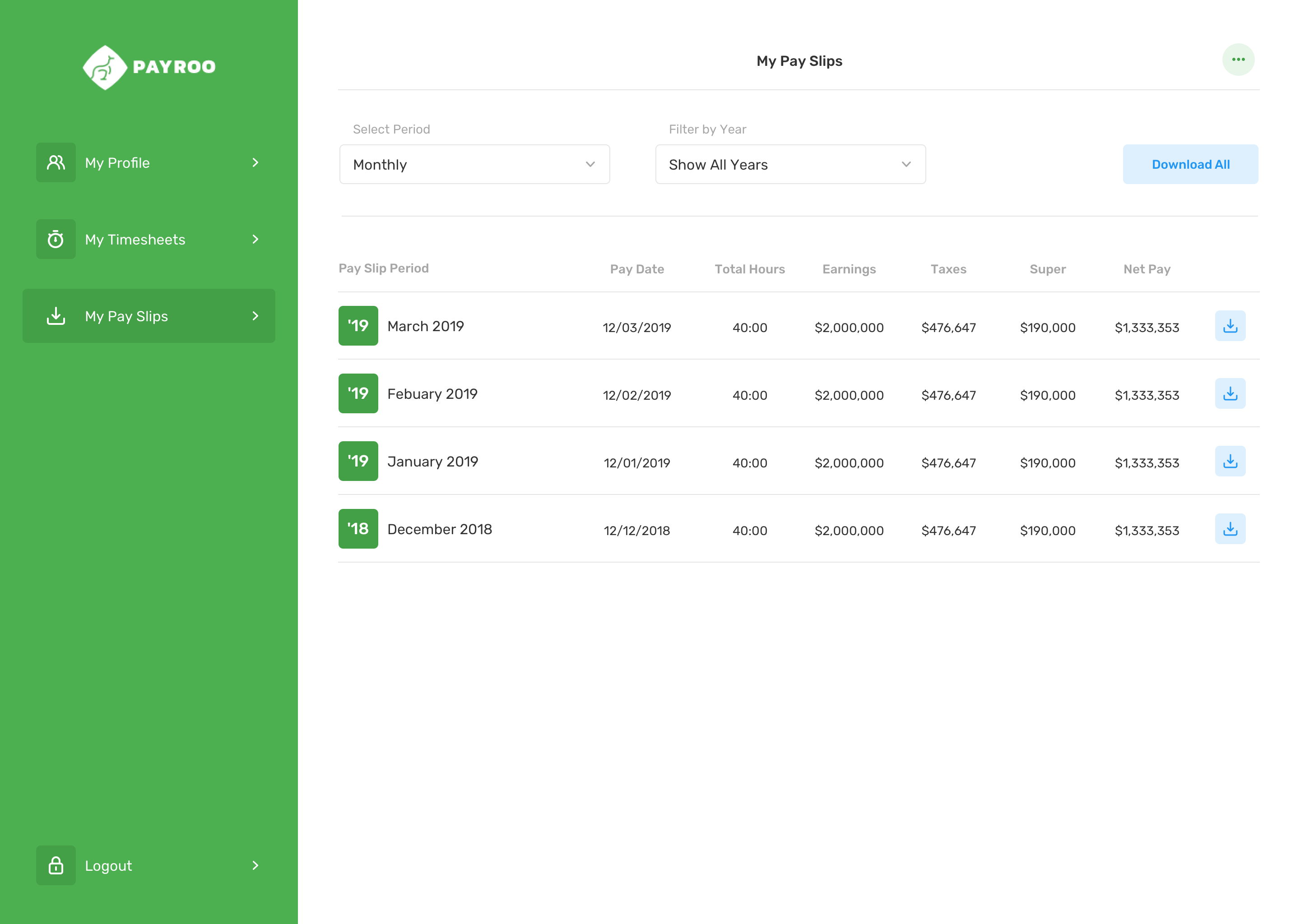Click the chevron arrow in the Monthly dropdown
The height and width of the screenshot is (924, 1300).
pos(590,164)
